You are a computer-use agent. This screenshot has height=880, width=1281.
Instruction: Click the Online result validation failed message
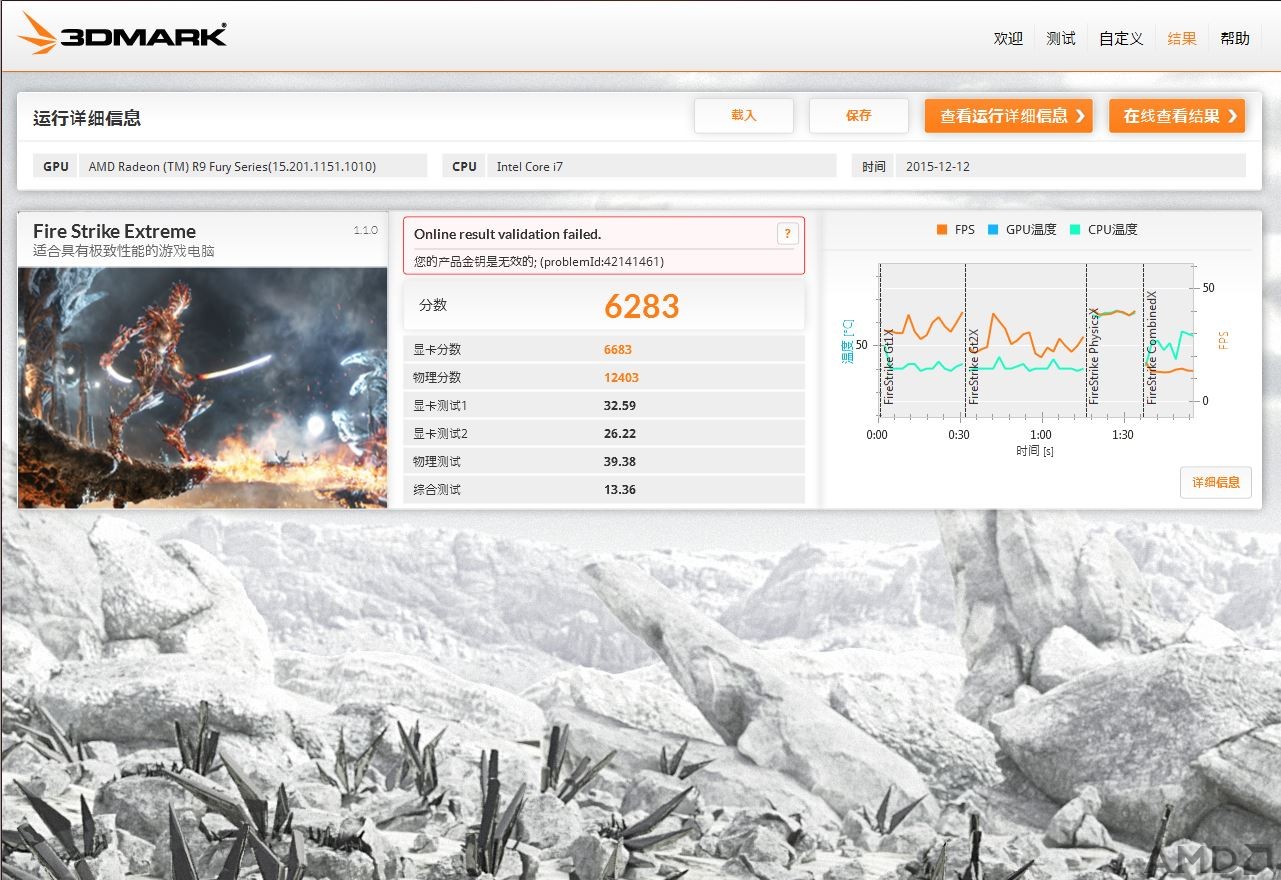(507, 234)
